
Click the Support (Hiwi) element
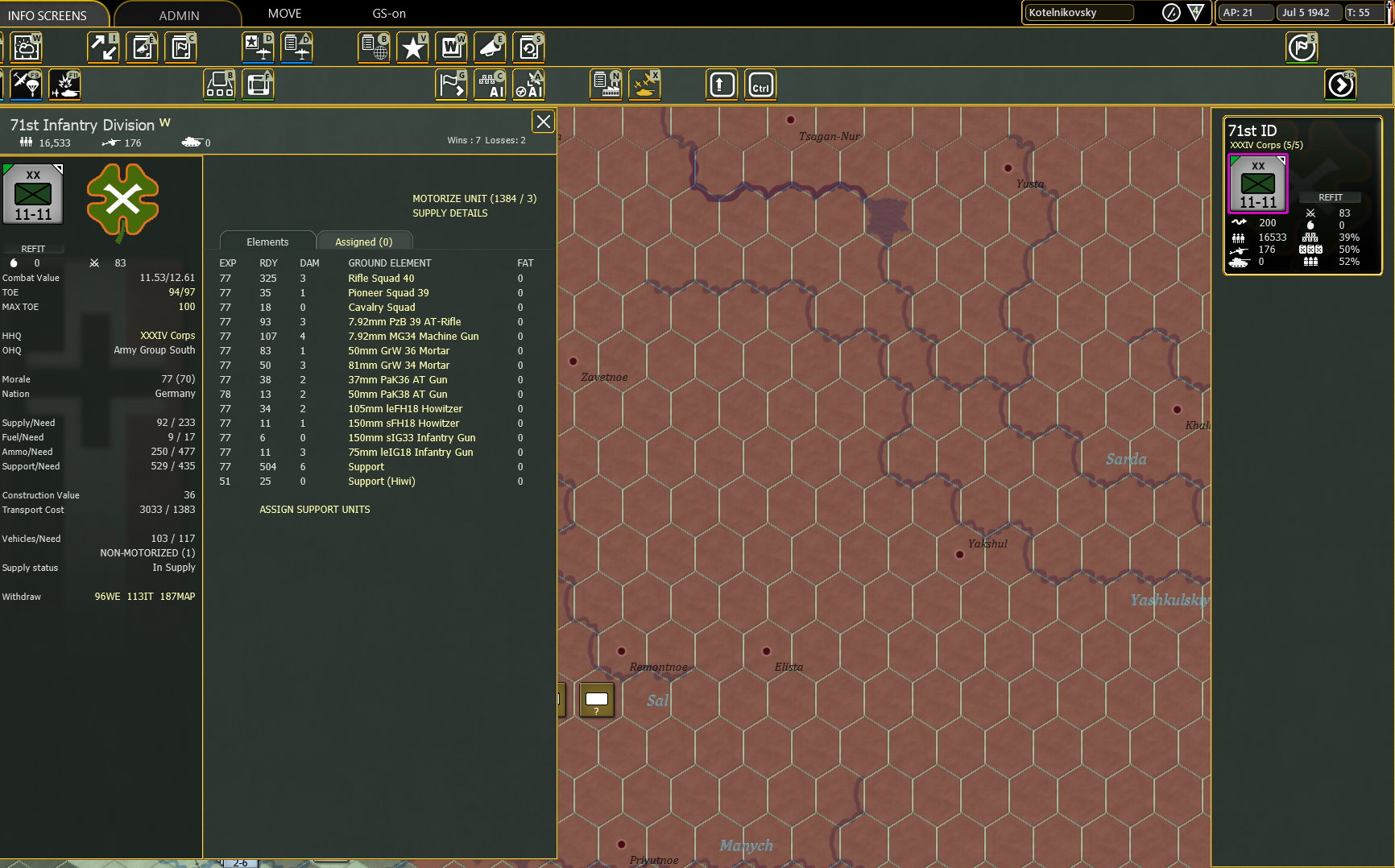point(382,482)
